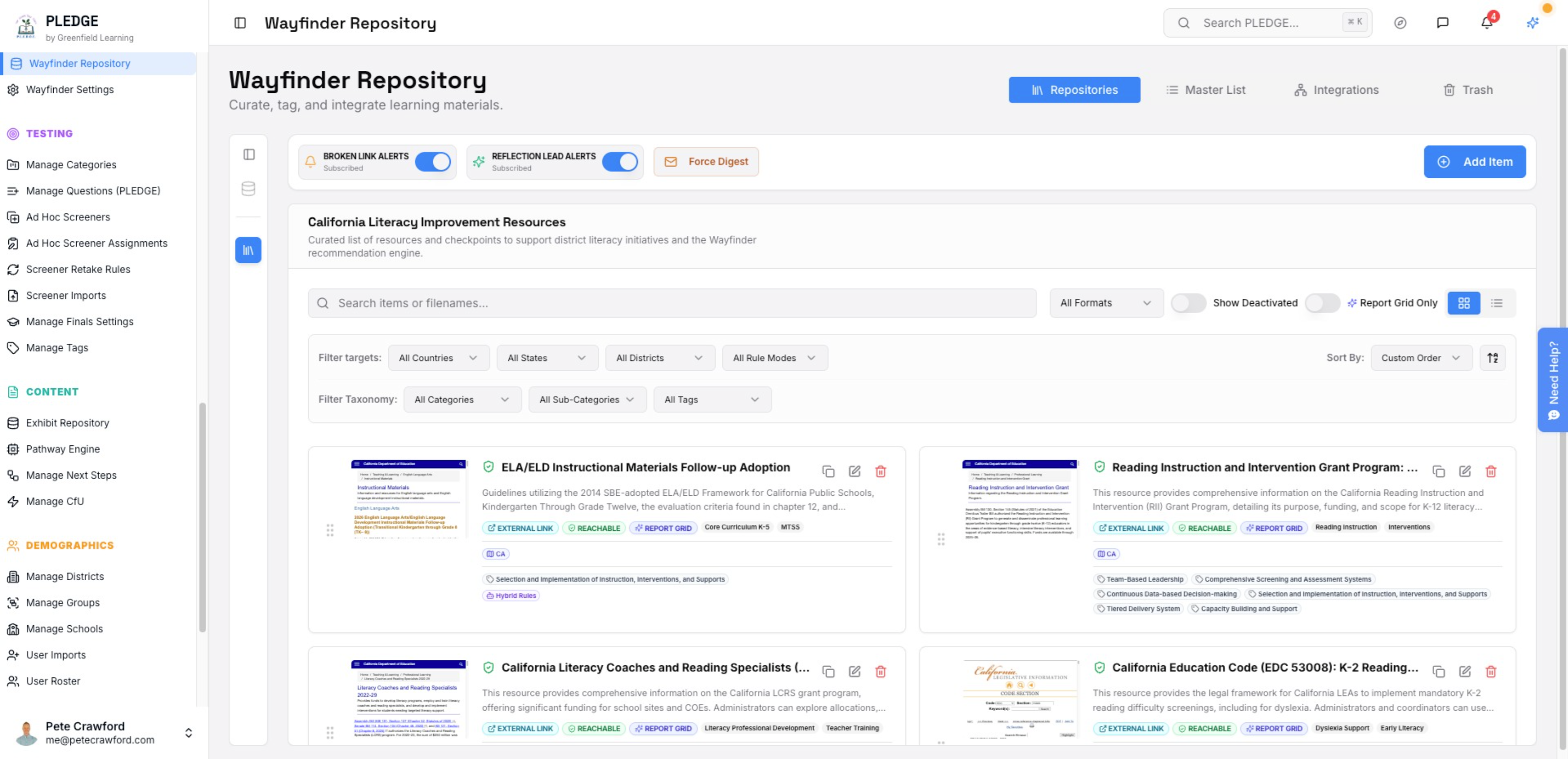Image resolution: width=1568 pixels, height=759 pixels.
Task: Open the All States filter dropdown
Action: coord(546,358)
